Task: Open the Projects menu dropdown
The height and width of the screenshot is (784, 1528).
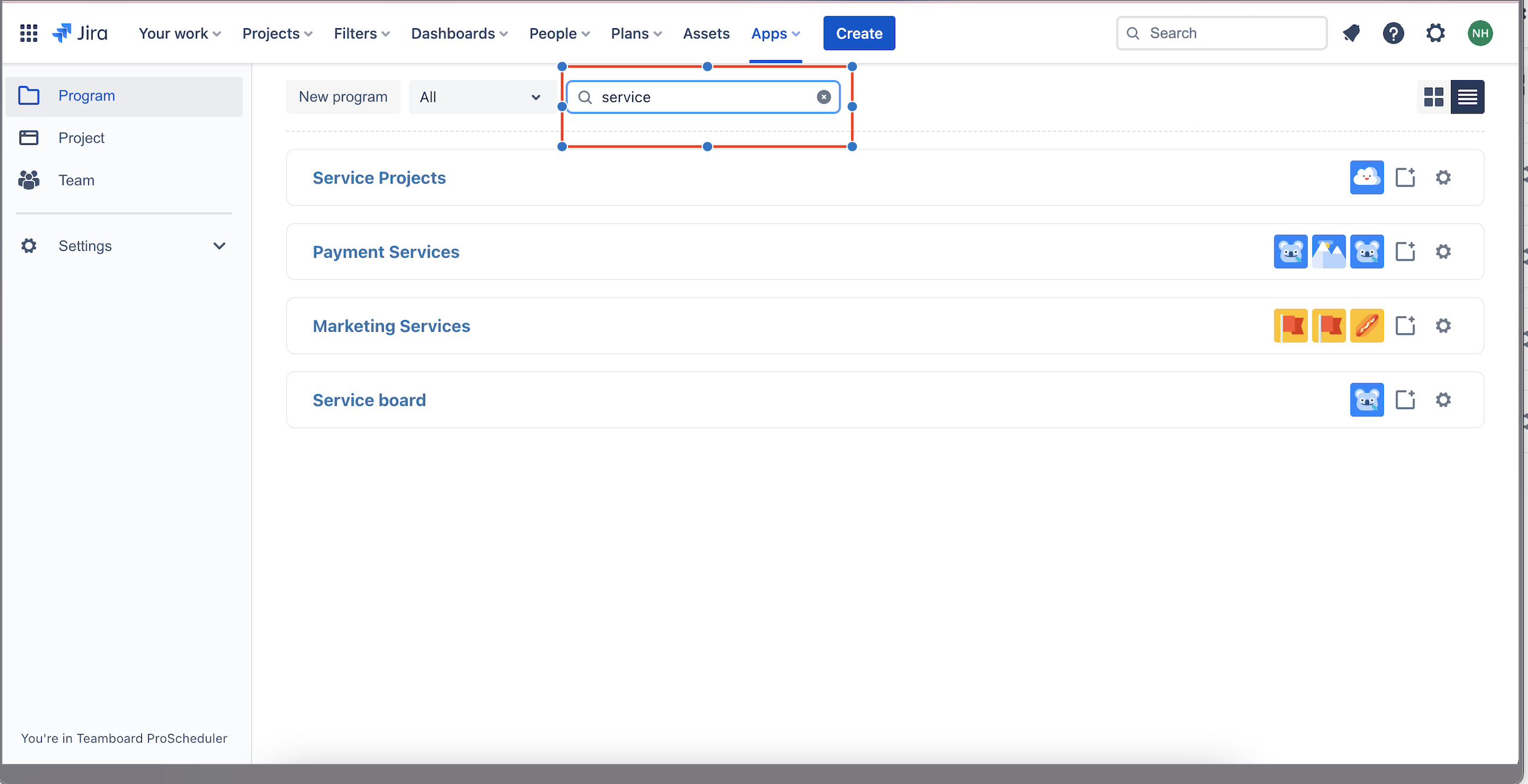Action: [x=277, y=33]
